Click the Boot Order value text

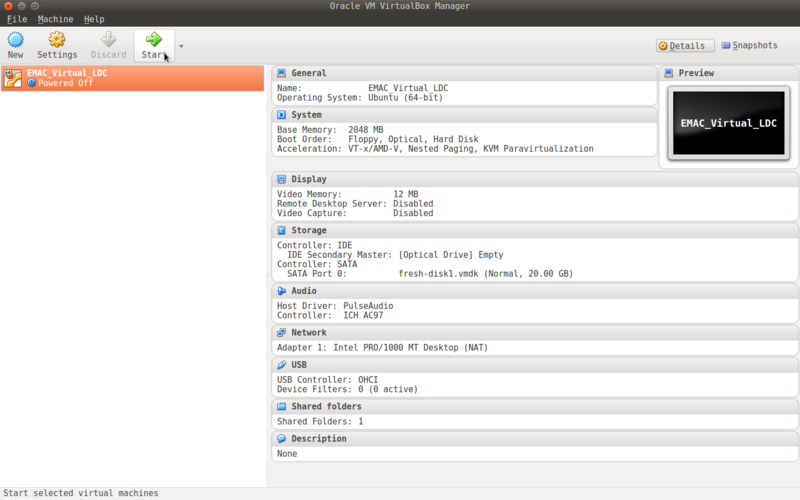click(413, 139)
